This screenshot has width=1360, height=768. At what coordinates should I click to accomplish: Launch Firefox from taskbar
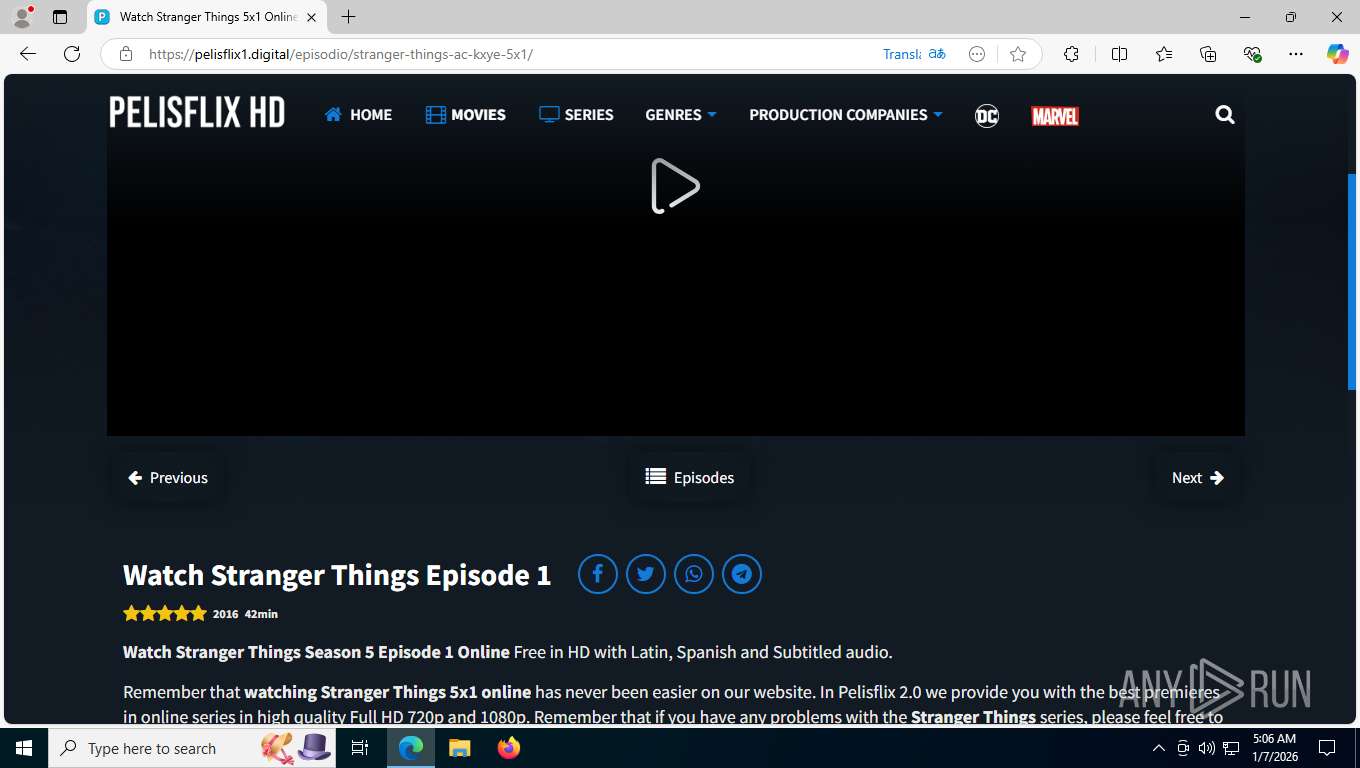tap(508, 748)
